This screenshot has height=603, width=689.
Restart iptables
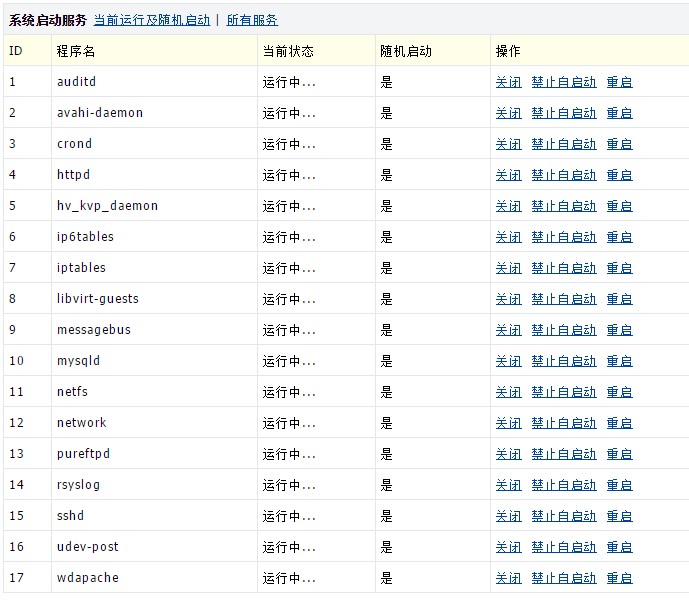pyautogui.click(x=619, y=268)
